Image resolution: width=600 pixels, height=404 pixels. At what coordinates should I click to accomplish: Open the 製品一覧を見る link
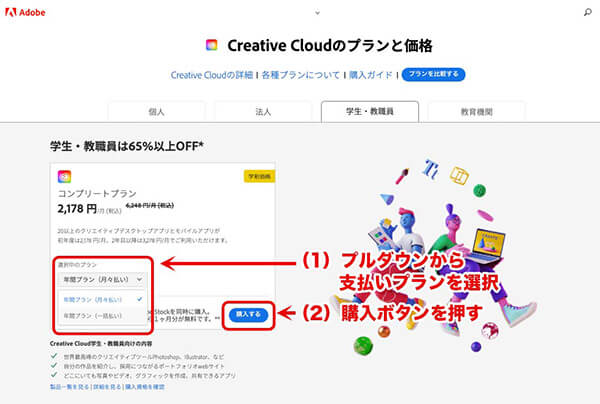pos(70,387)
